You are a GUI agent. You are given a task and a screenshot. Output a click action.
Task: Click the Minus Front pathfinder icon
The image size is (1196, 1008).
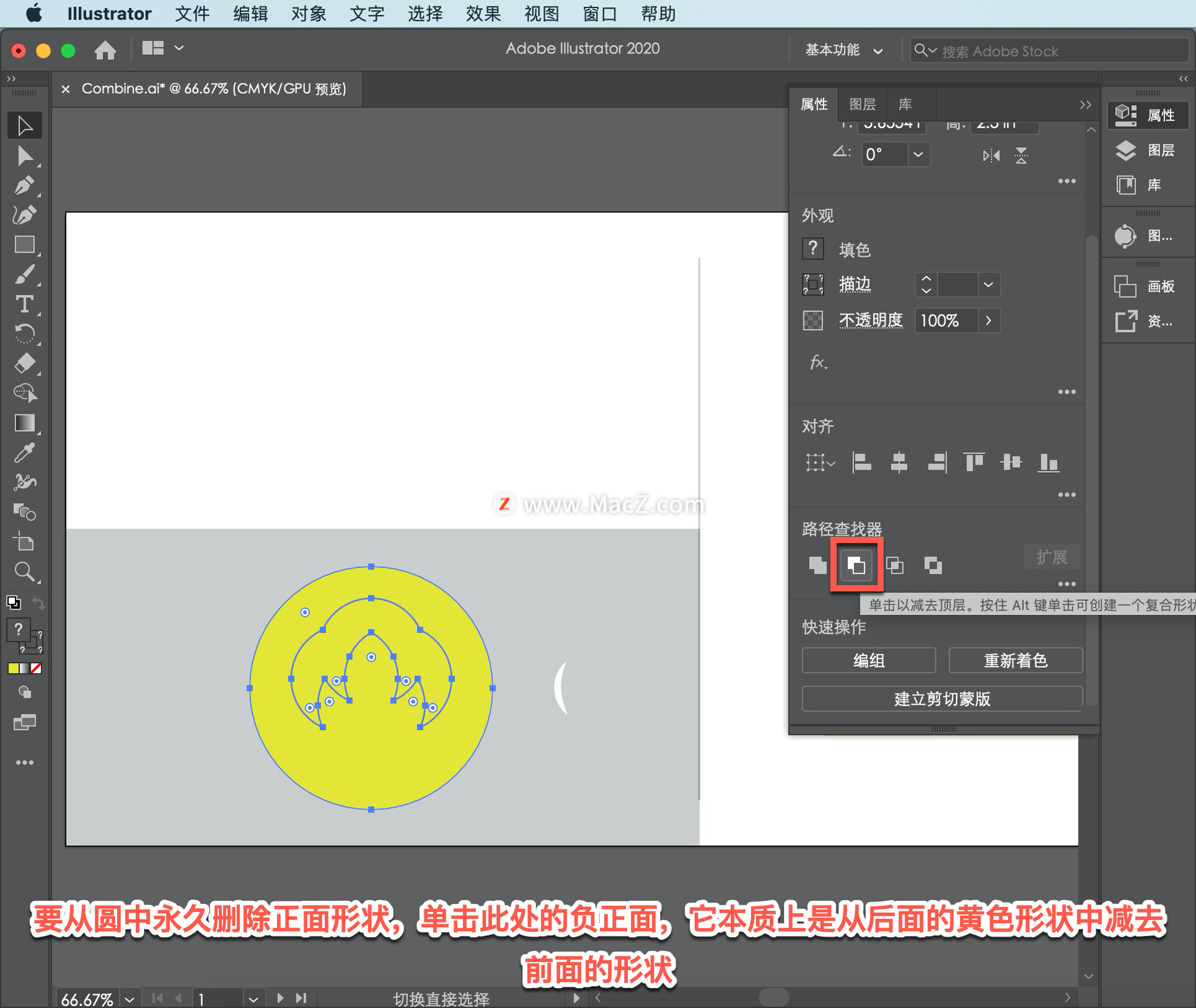[857, 565]
